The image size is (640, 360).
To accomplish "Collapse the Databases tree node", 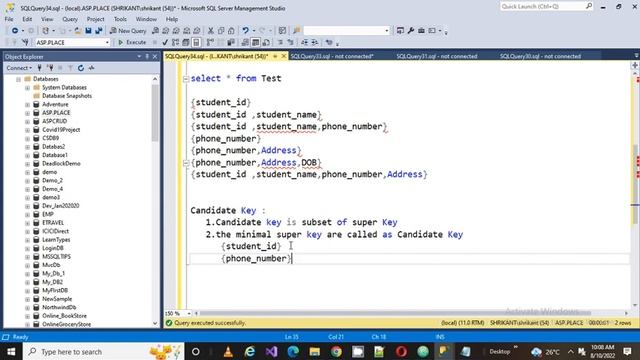I will coord(18,79).
